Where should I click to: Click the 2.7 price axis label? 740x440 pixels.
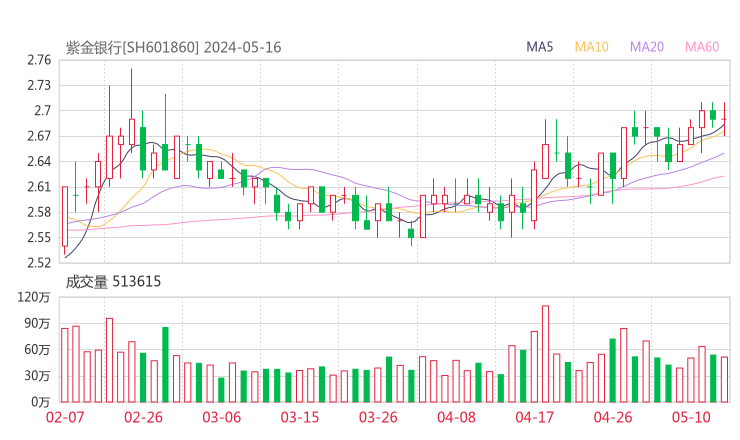(x=42, y=111)
